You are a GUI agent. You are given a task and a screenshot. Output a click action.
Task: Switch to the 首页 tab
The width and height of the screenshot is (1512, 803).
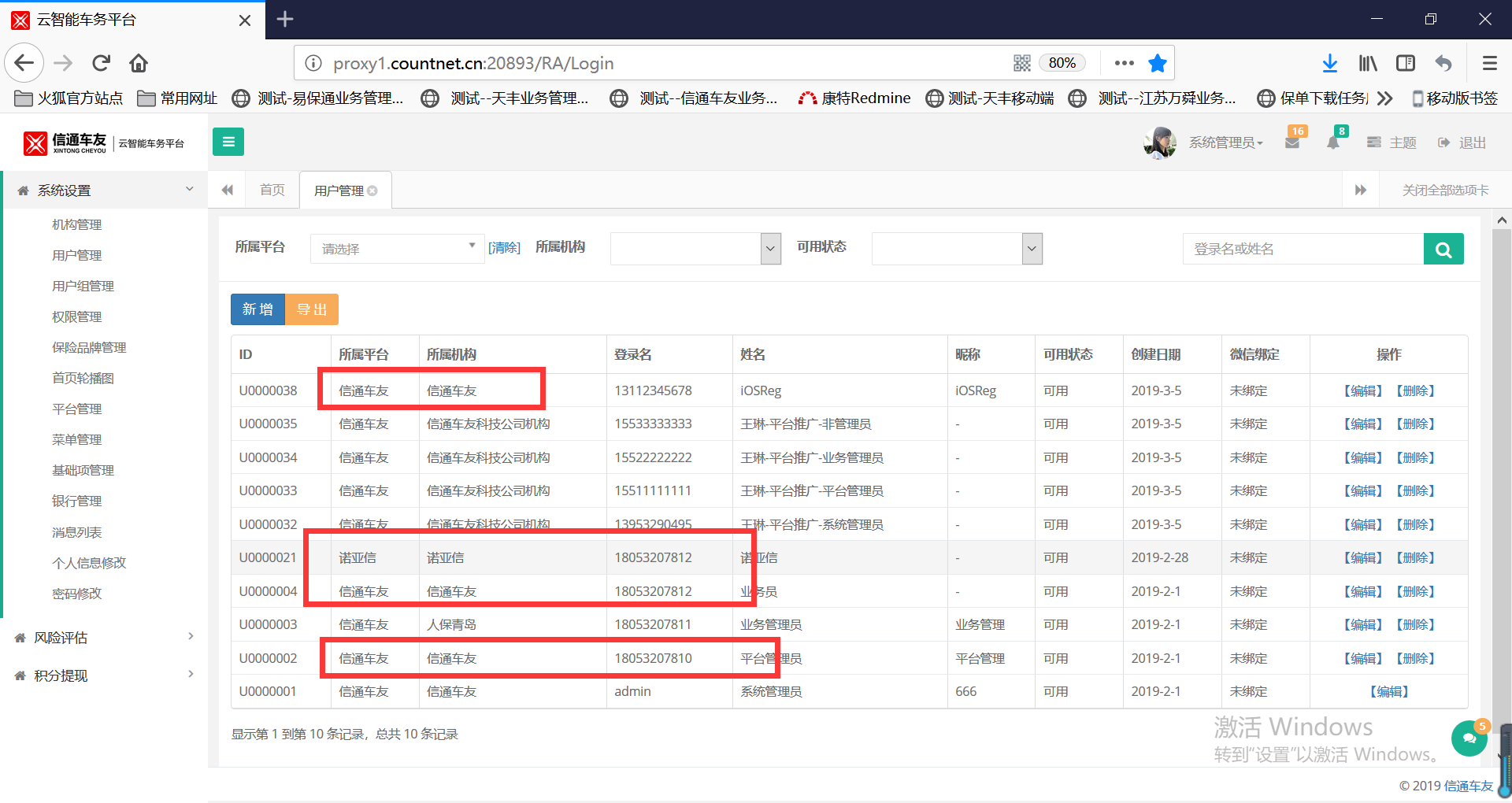click(272, 191)
